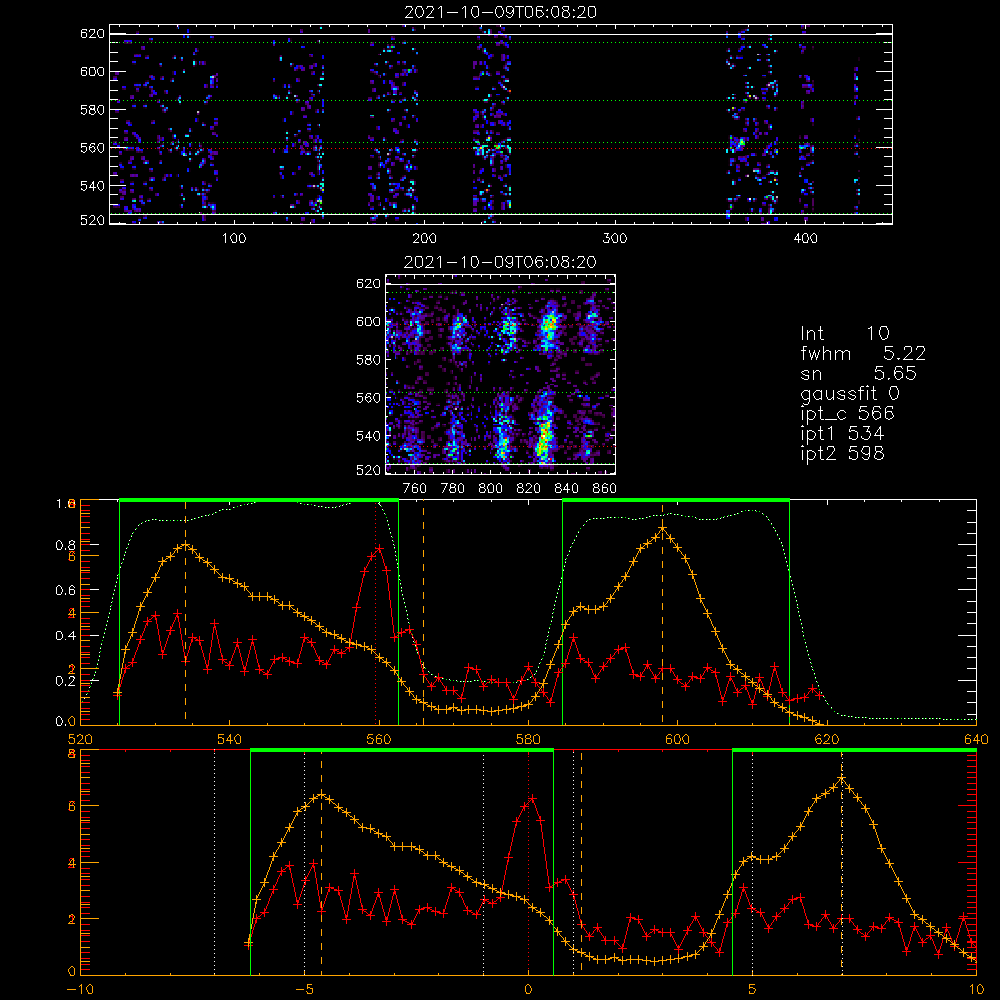Select the 'fwhm 5.22' readout
1000x1000 pixels.
coord(863,353)
